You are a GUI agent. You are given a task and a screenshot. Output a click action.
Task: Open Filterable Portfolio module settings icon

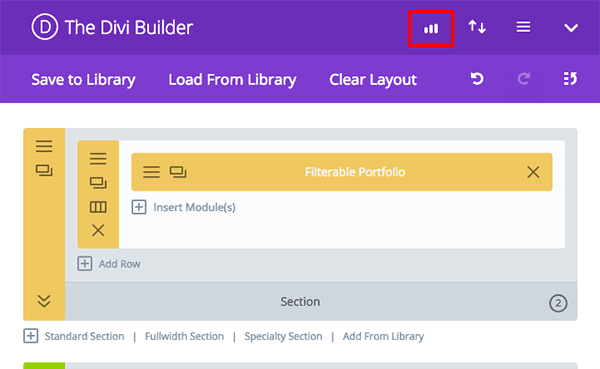[151, 172]
